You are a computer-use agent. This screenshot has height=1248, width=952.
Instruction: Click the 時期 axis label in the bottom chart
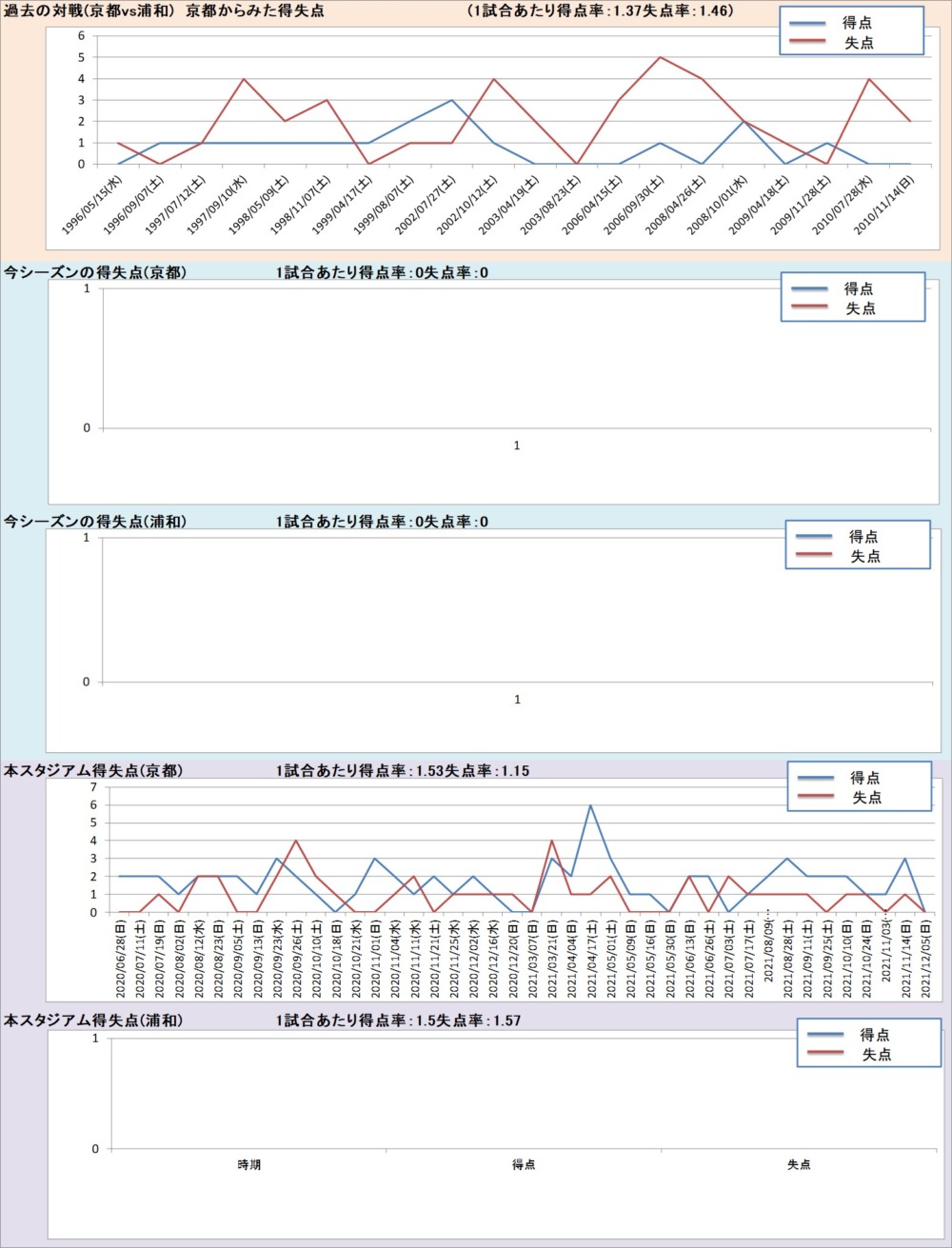(x=249, y=1164)
